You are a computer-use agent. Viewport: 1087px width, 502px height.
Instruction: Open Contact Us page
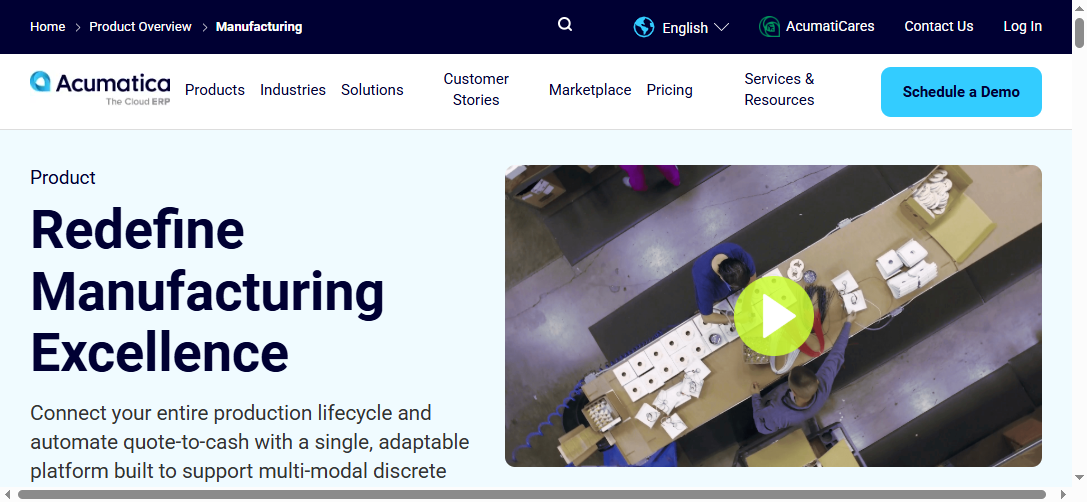[939, 26]
